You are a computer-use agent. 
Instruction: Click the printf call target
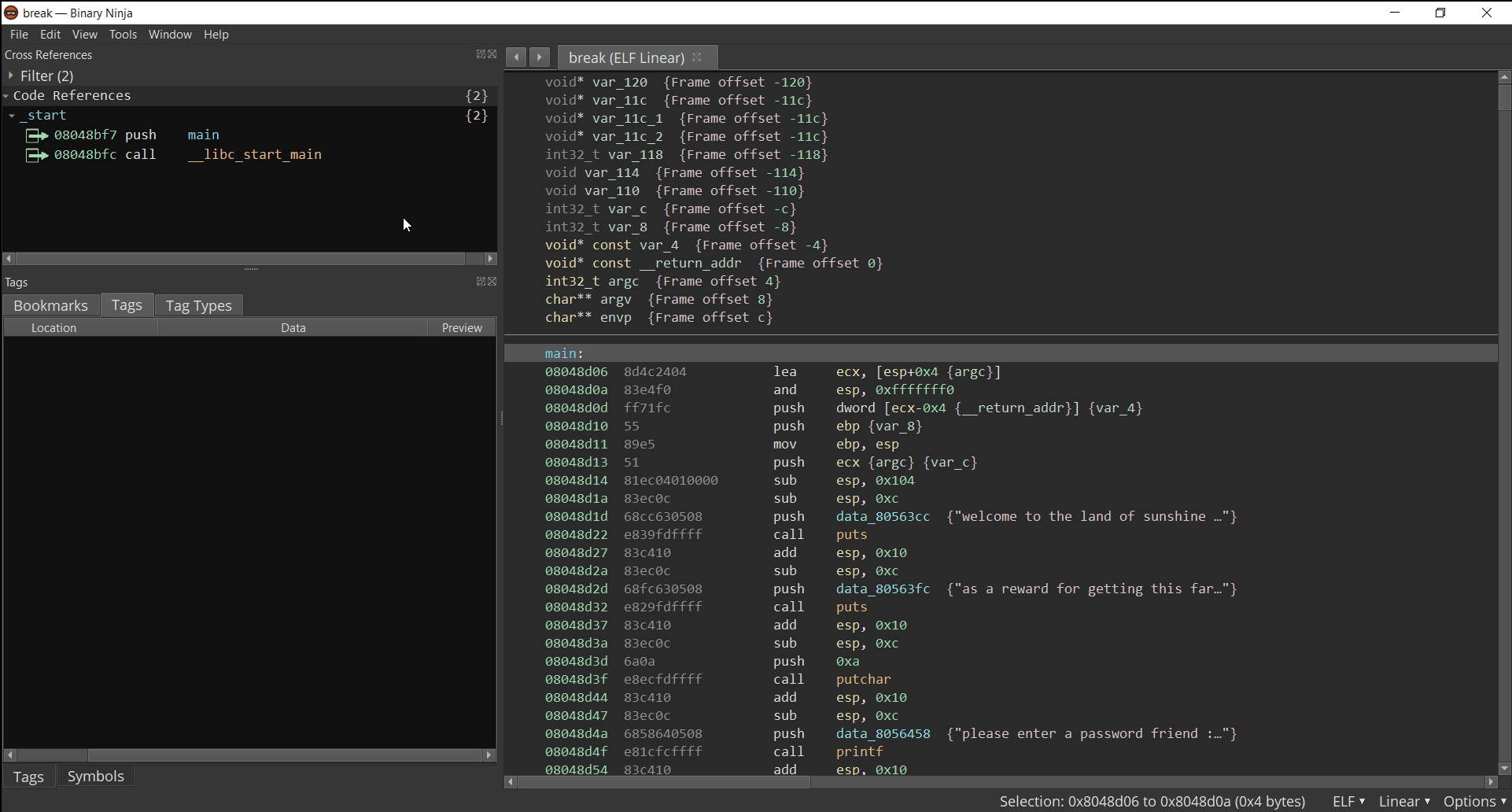coord(860,752)
